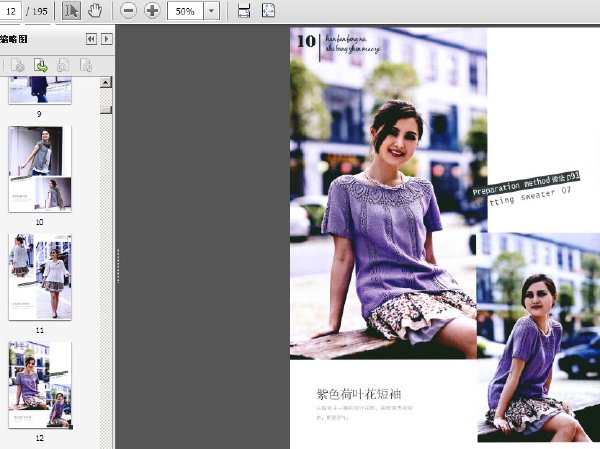The image size is (600, 449).
Task: Click the thumbnail panel scrollbar handle
Action: (x=106, y=109)
